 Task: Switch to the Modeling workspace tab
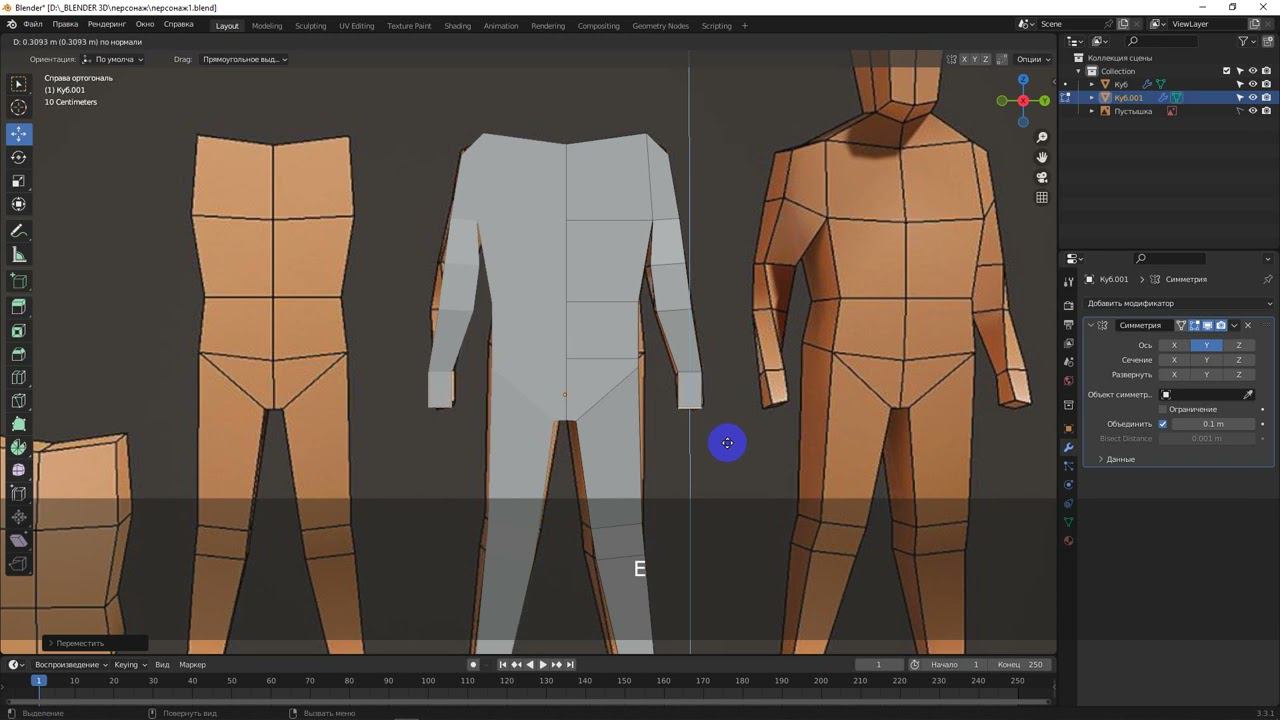click(267, 26)
